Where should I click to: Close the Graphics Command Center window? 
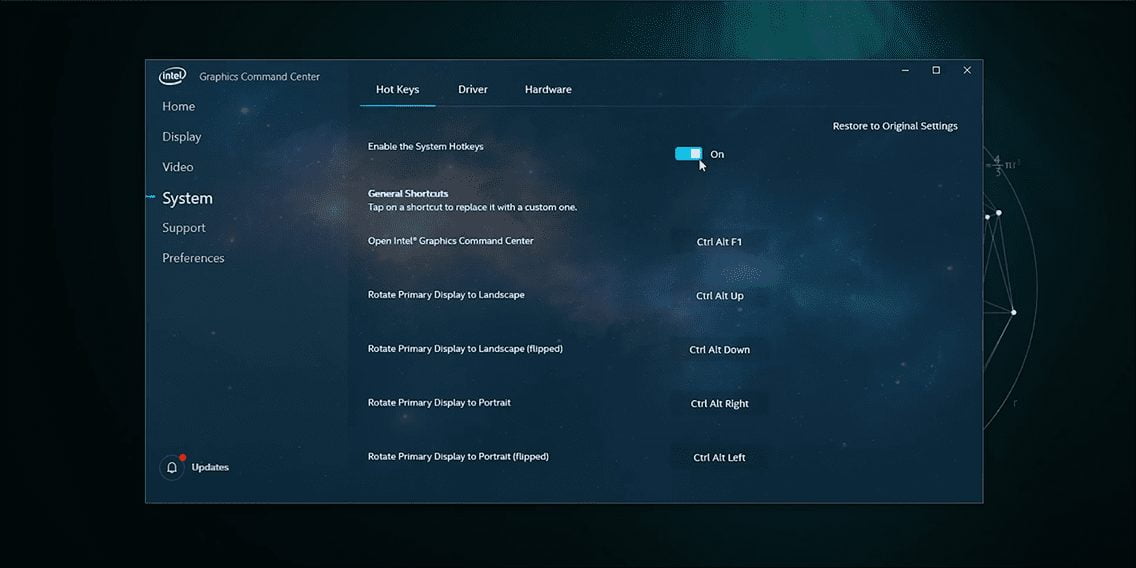tap(967, 70)
